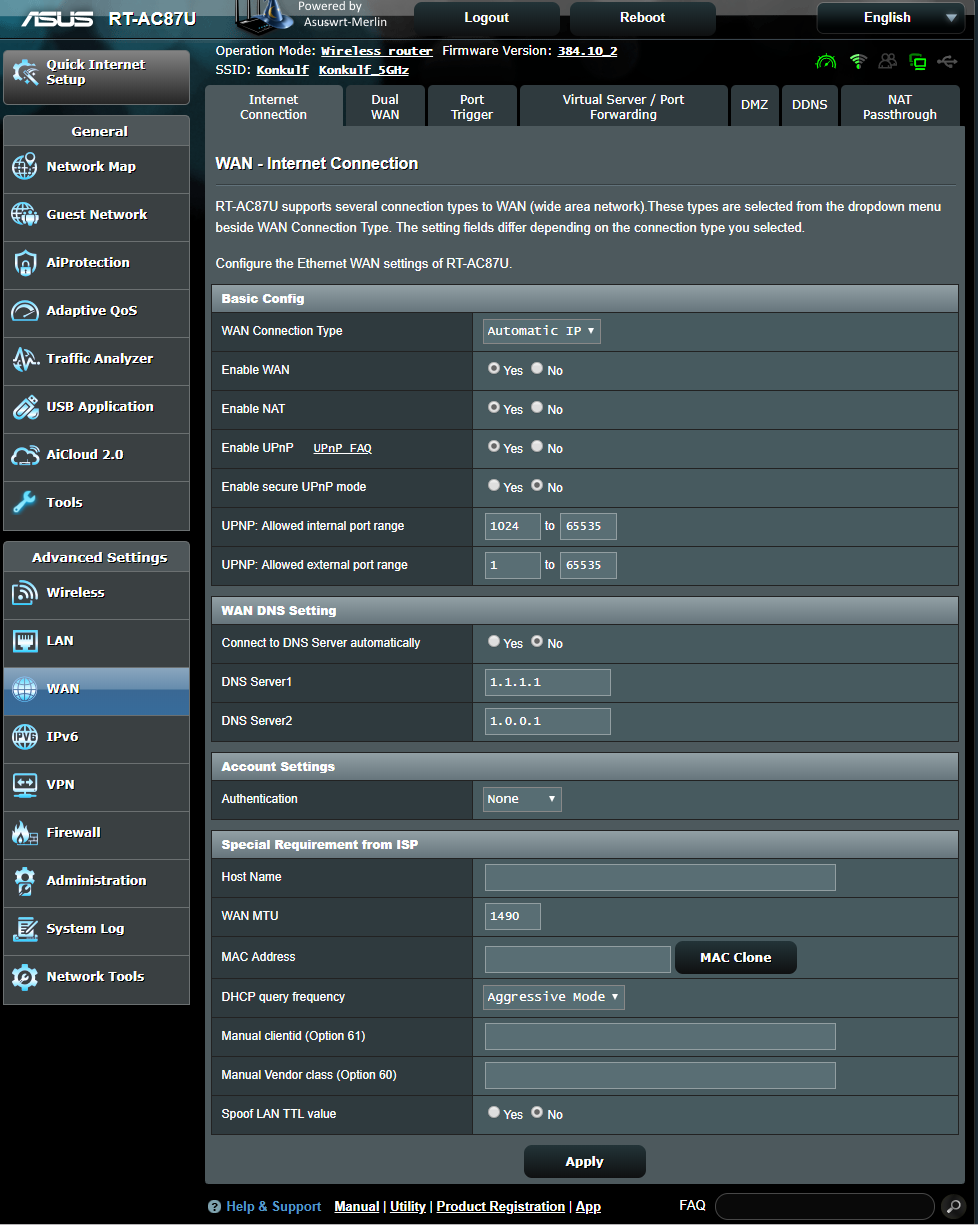This screenshot has height=1226, width=978.
Task: Click the Wireless router operation mode link
Action: pyautogui.click(x=377, y=51)
